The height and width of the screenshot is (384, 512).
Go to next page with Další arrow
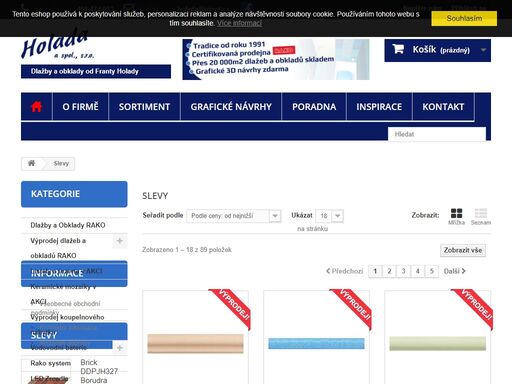[x=454, y=271]
